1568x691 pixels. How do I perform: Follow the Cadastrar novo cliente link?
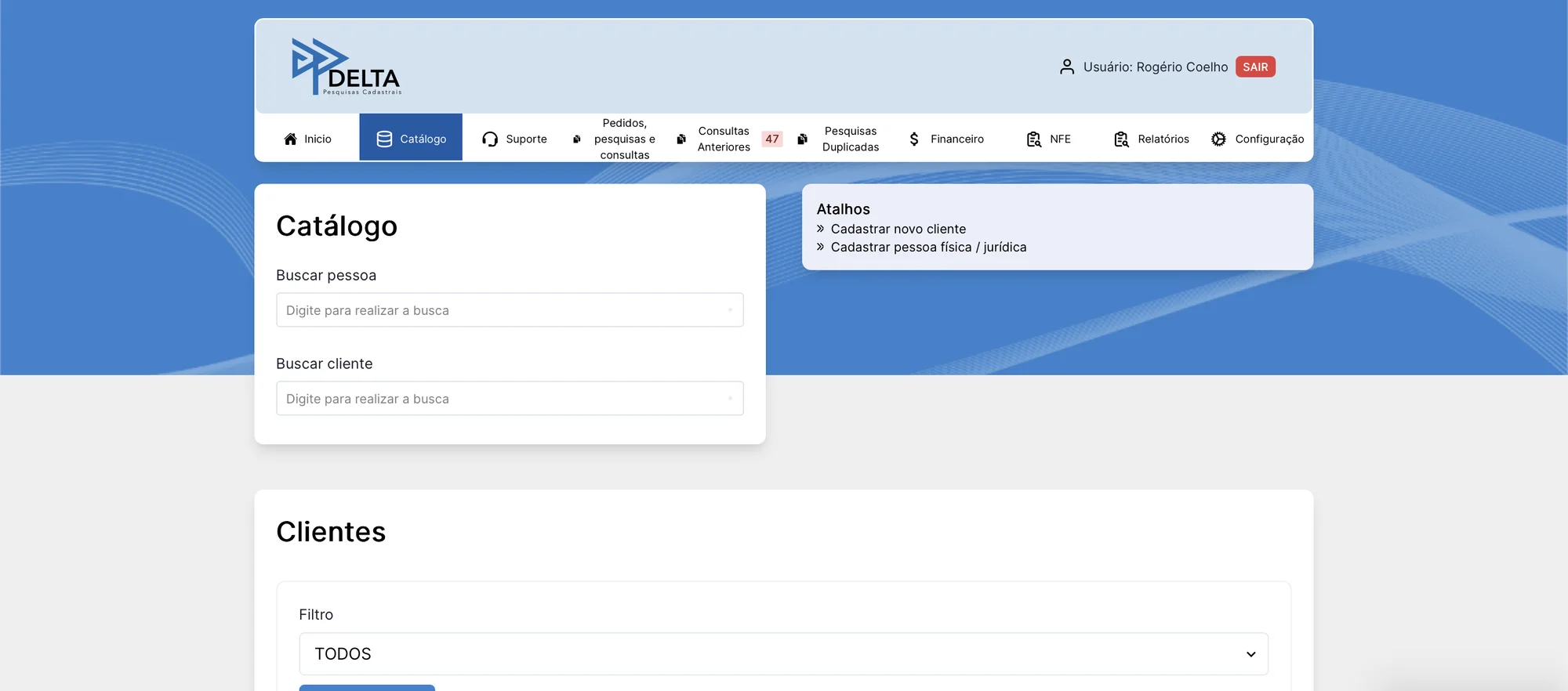(x=898, y=229)
